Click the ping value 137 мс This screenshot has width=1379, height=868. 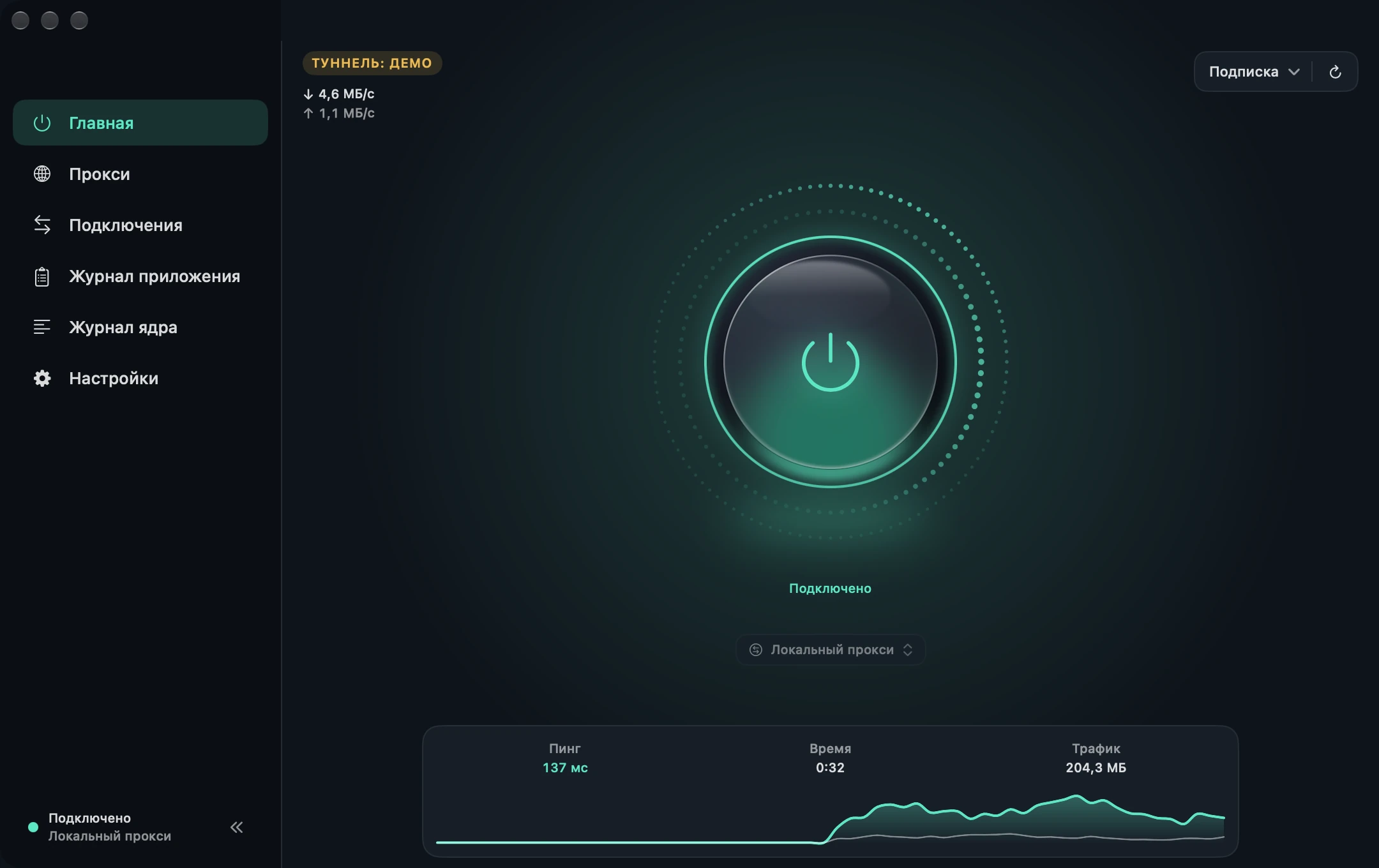pos(565,768)
